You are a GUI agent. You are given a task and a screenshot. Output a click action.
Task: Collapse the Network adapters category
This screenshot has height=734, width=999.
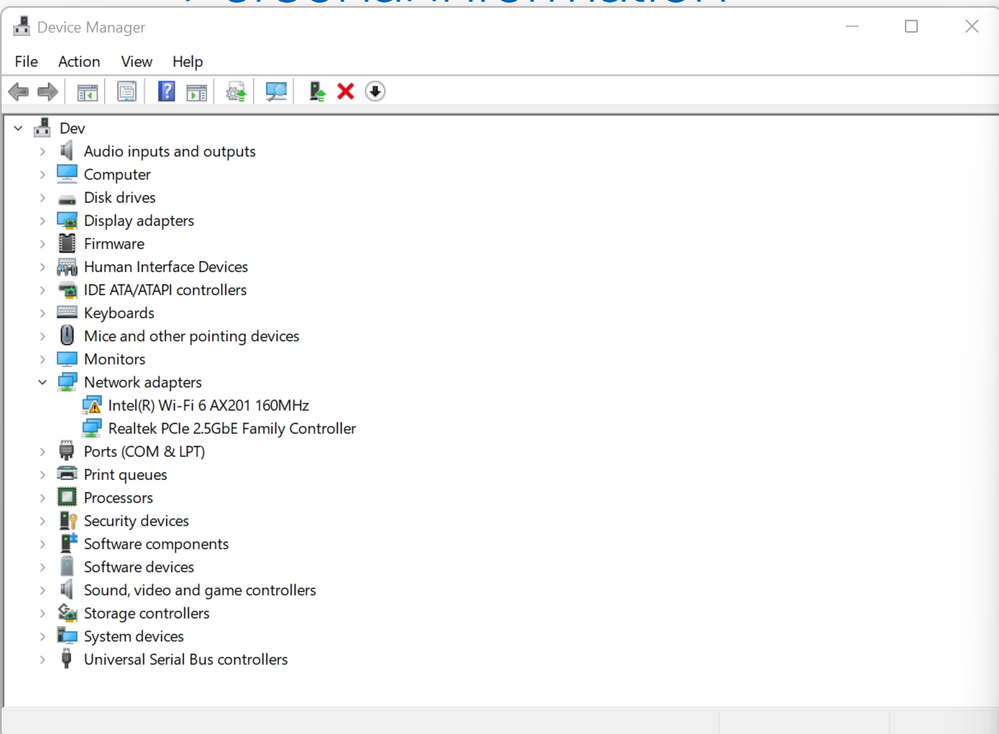(42, 382)
